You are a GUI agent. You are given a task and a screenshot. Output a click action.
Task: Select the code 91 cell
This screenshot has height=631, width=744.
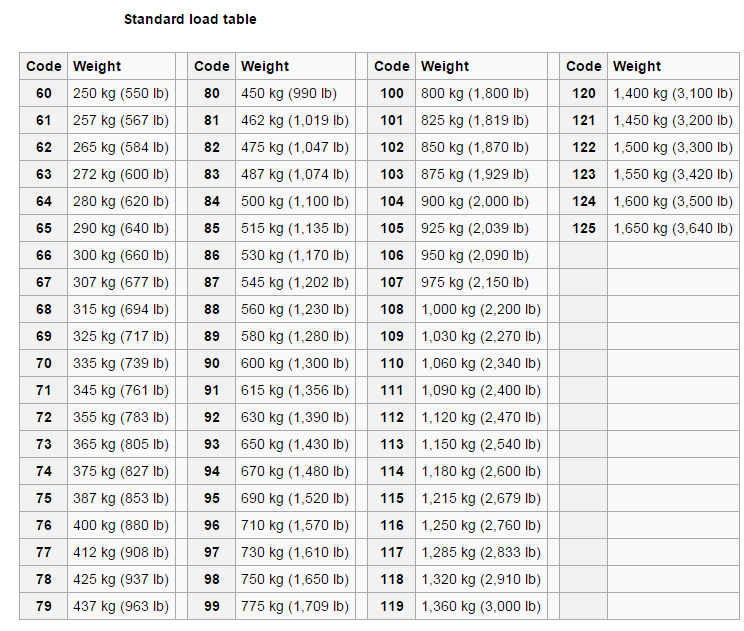pos(212,390)
